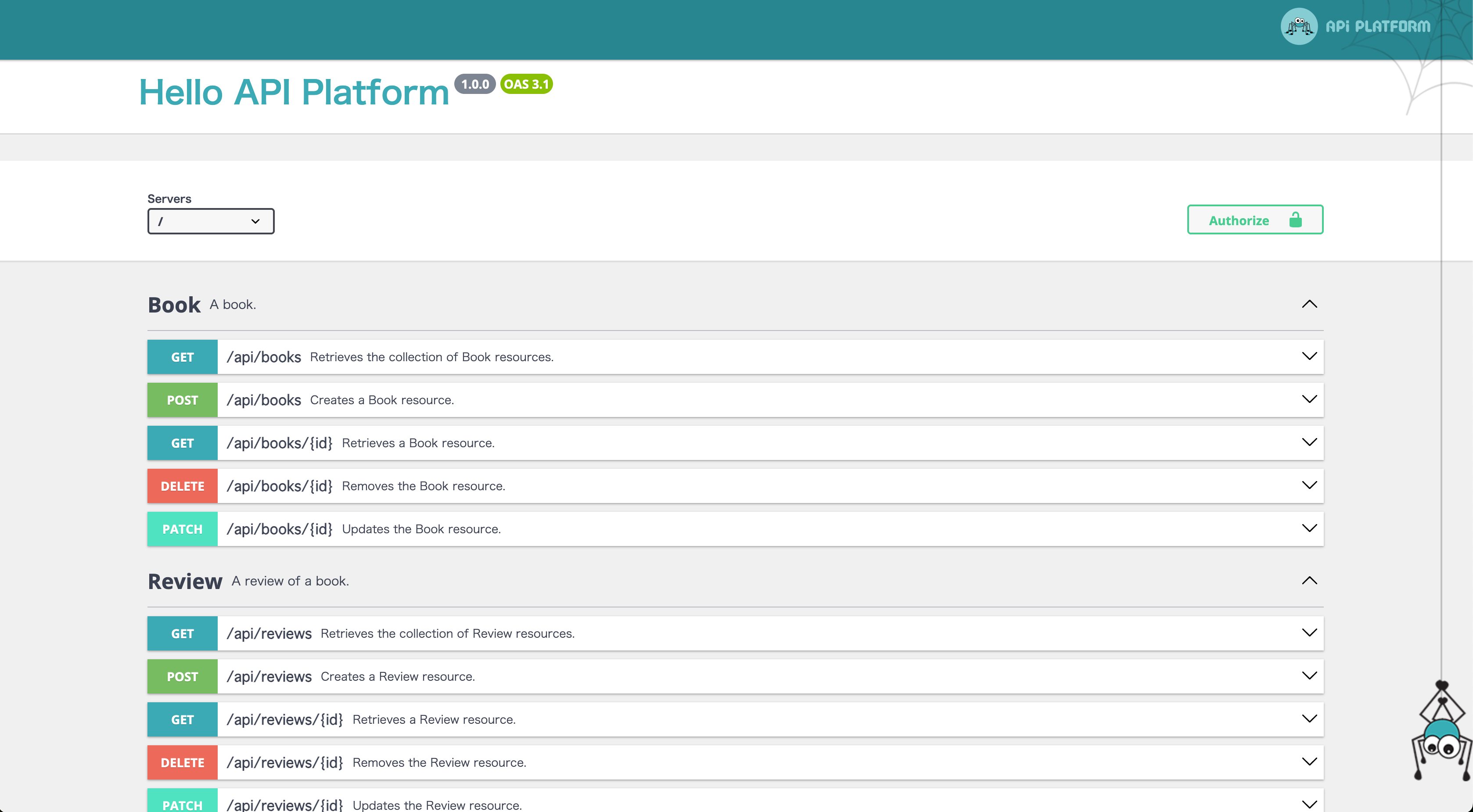Click DELETE badge for /api/books/{id}
1473x812 pixels.
point(183,486)
